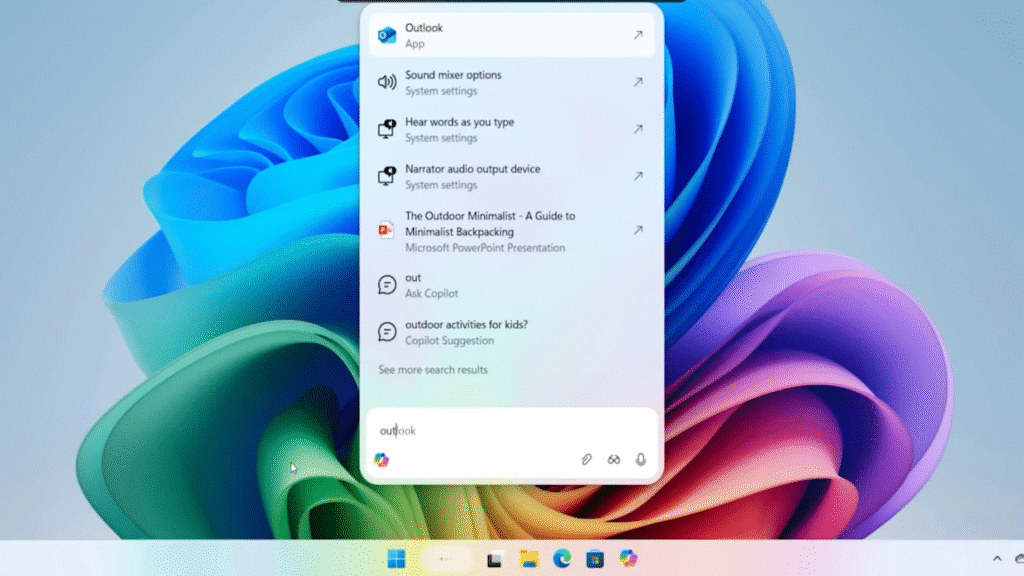
Task: Expand the system tray hidden icons chevron
Action: click(997, 559)
